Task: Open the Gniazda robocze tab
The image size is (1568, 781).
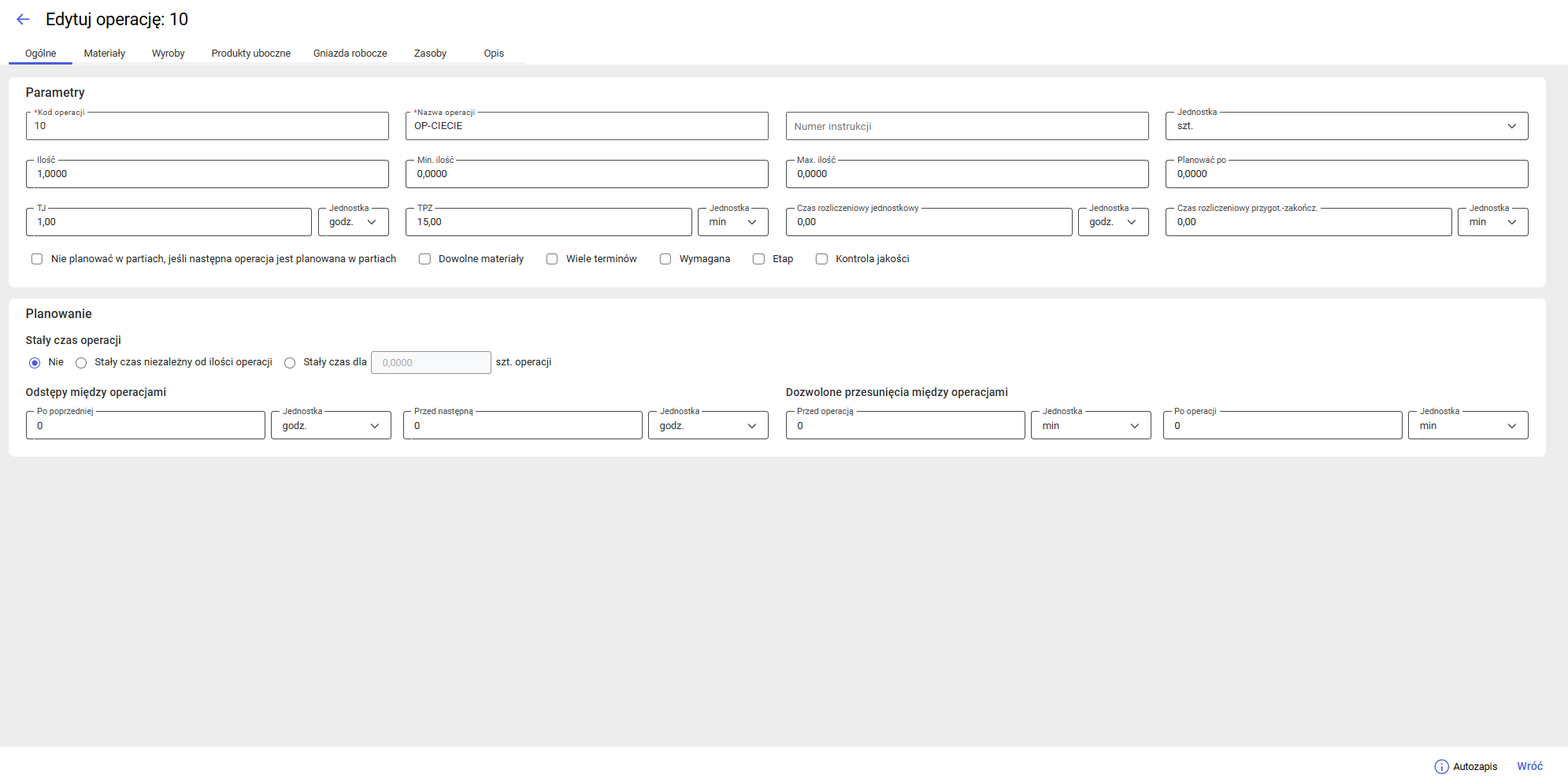Action: click(350, 54)
